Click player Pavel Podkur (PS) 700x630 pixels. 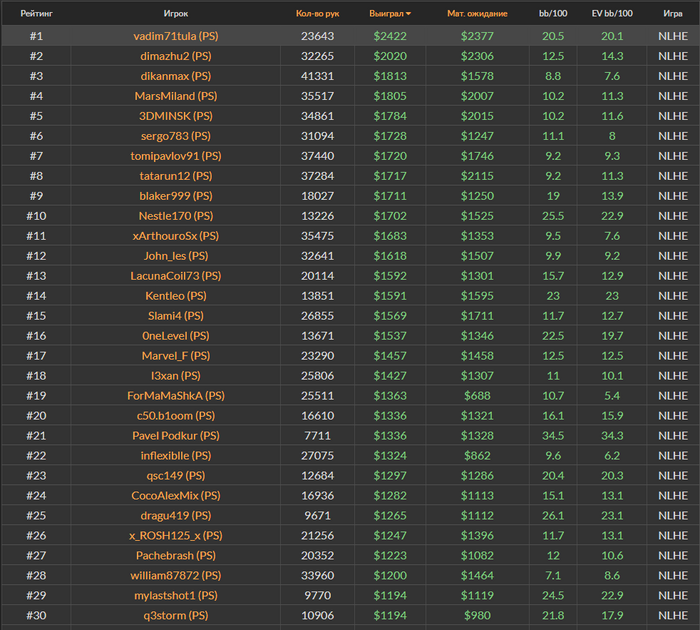[175, 436]
